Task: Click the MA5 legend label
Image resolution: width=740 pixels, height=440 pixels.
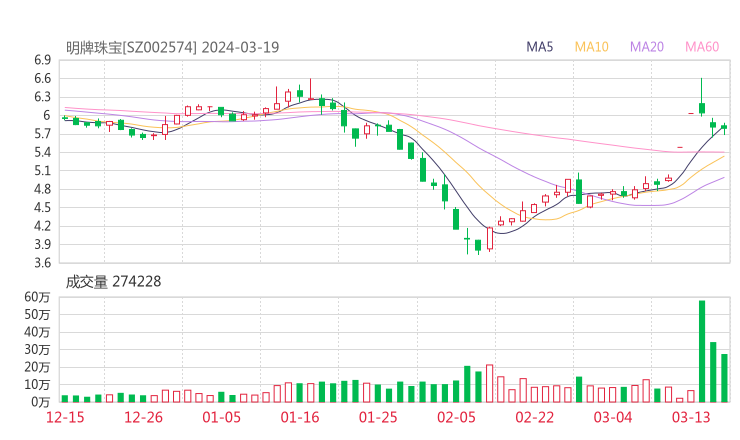Action: [539, 47]
